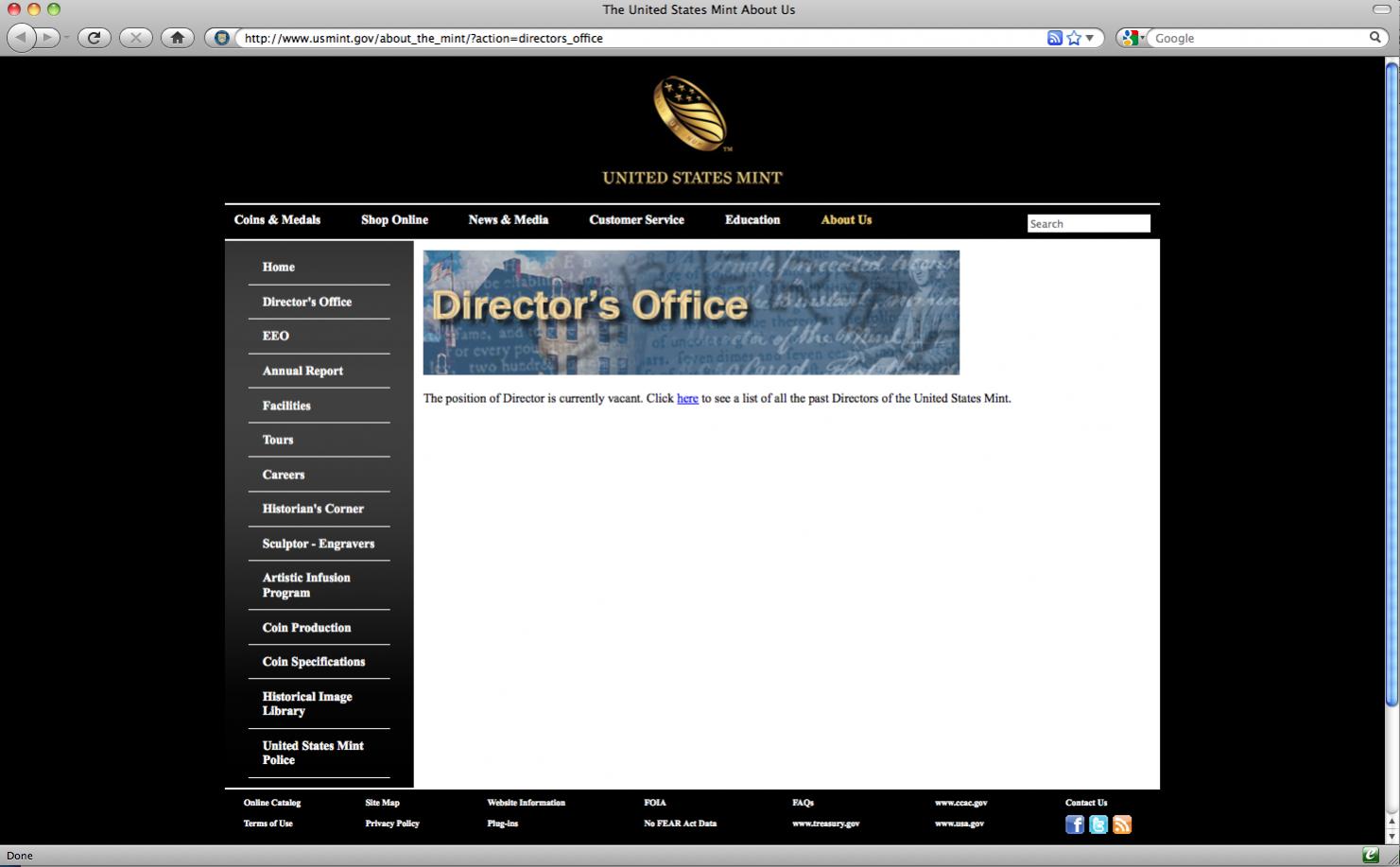Open the orange RSS icon in footer
The height and width of the screenshot is (867, 1400).
click(1122, 824)
